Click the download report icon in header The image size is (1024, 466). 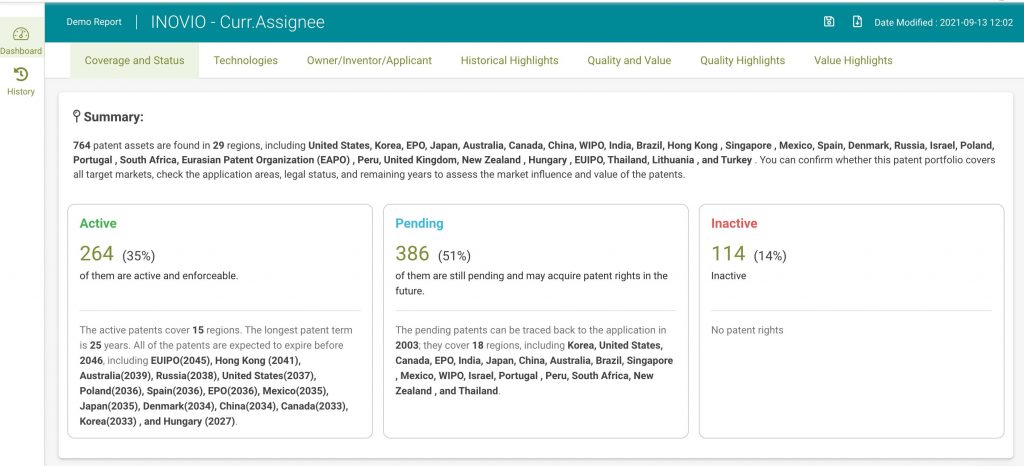(x=857, y=22)
